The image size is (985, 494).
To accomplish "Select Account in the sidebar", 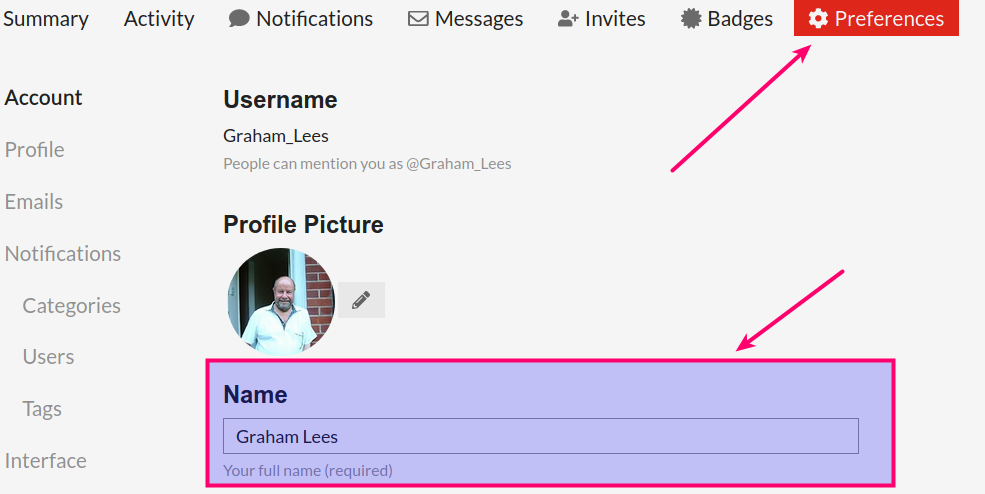I will (x=43, y=97).
